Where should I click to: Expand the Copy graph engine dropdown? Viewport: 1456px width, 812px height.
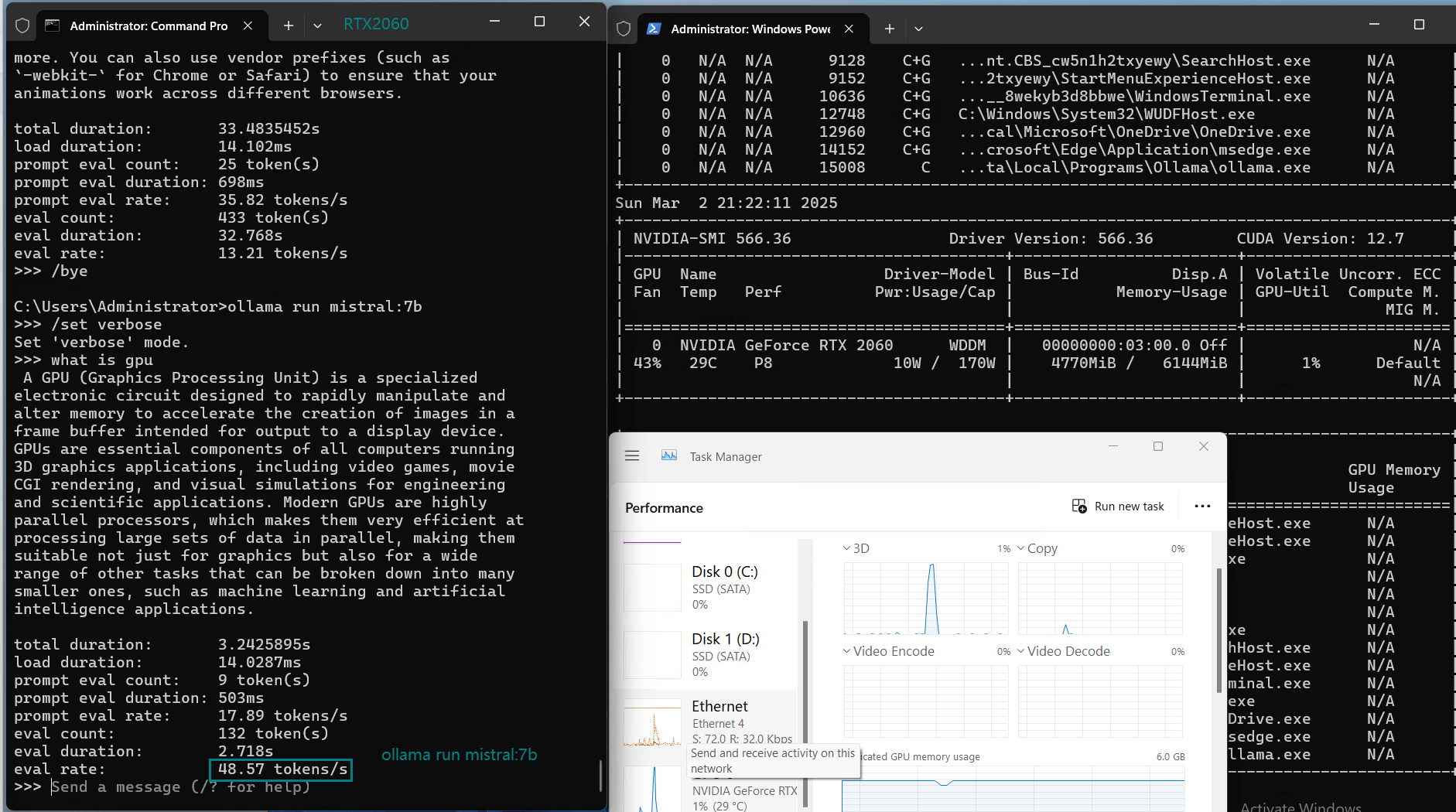point(1037,548)
